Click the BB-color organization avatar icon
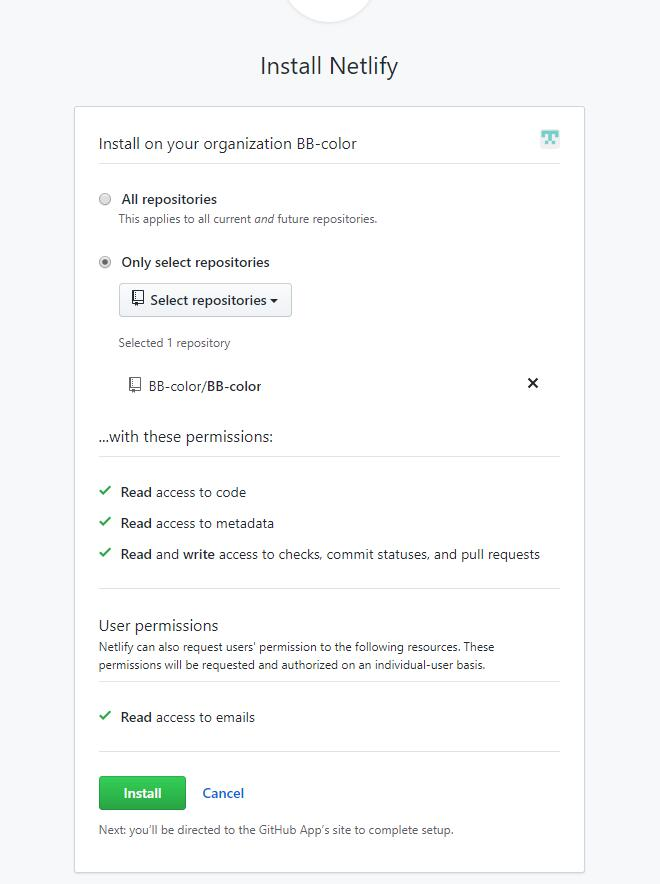660x884 pixels. [x=550, y=139]
